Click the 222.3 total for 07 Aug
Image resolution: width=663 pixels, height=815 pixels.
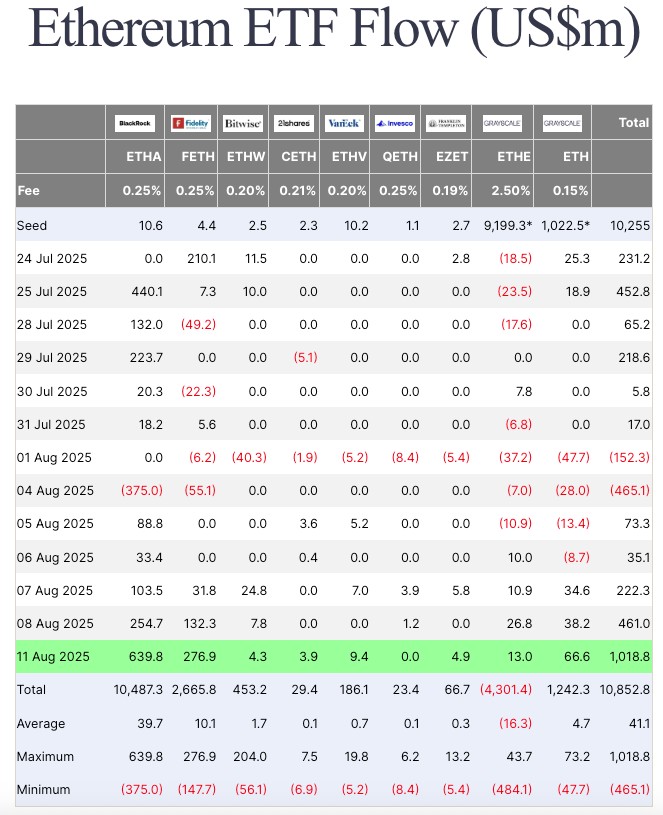pos(634,590)
